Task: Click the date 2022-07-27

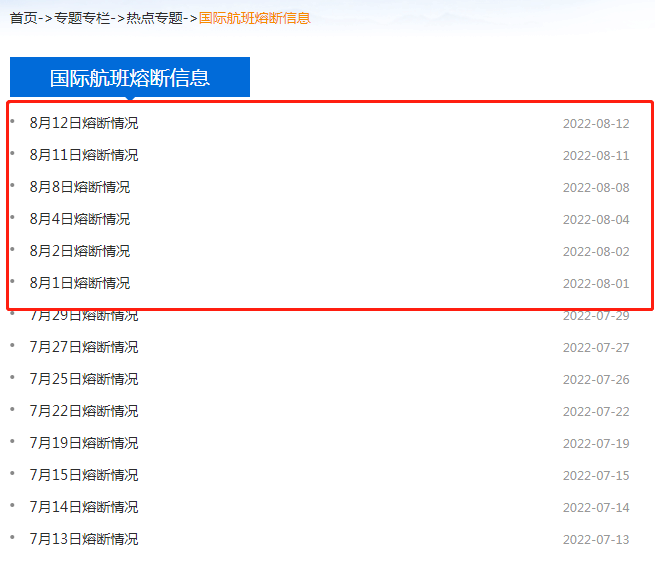Action: pyautogui.click(x=596, y=348)
